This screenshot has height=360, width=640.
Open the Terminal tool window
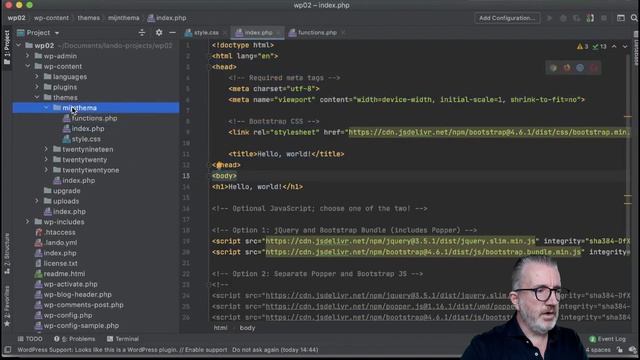(x=123, y=339)
